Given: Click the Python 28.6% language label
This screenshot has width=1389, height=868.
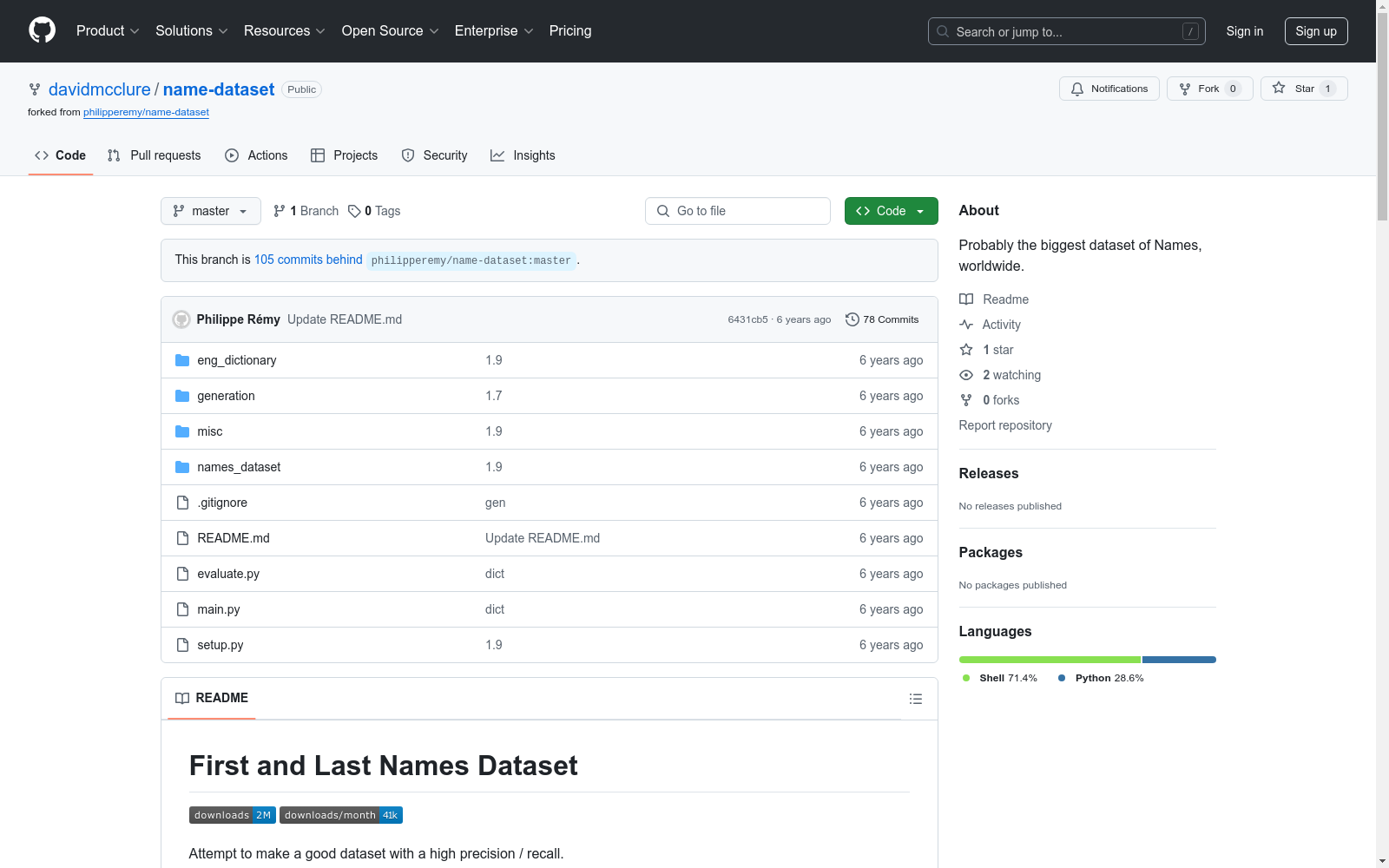Looking at the screenshot, I should click(x=1101, y=678).
